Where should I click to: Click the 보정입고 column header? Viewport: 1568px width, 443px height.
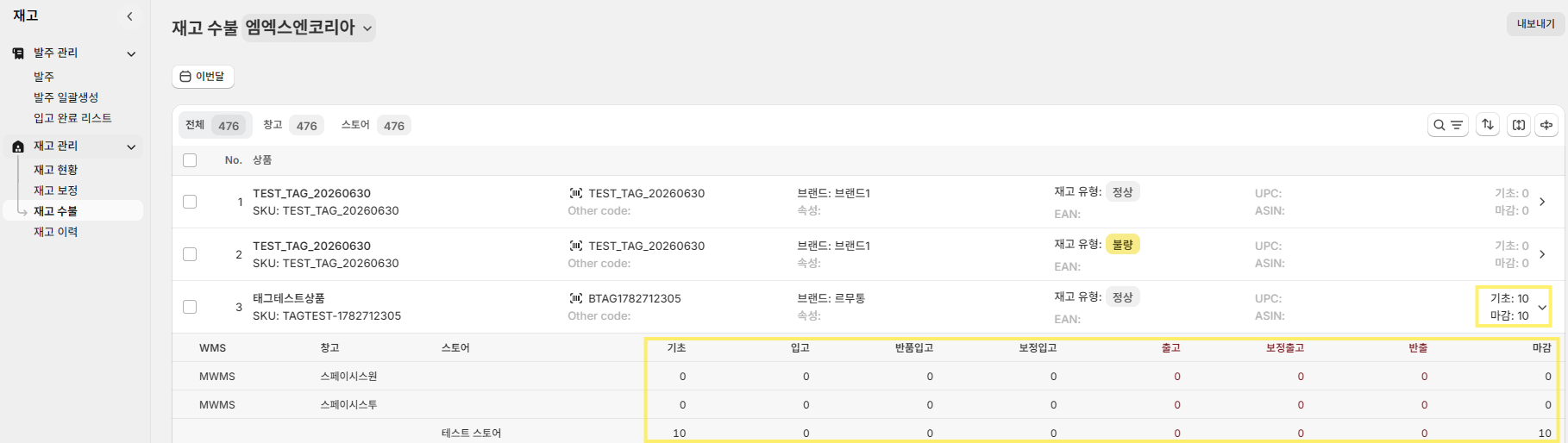click(1038, 348)
